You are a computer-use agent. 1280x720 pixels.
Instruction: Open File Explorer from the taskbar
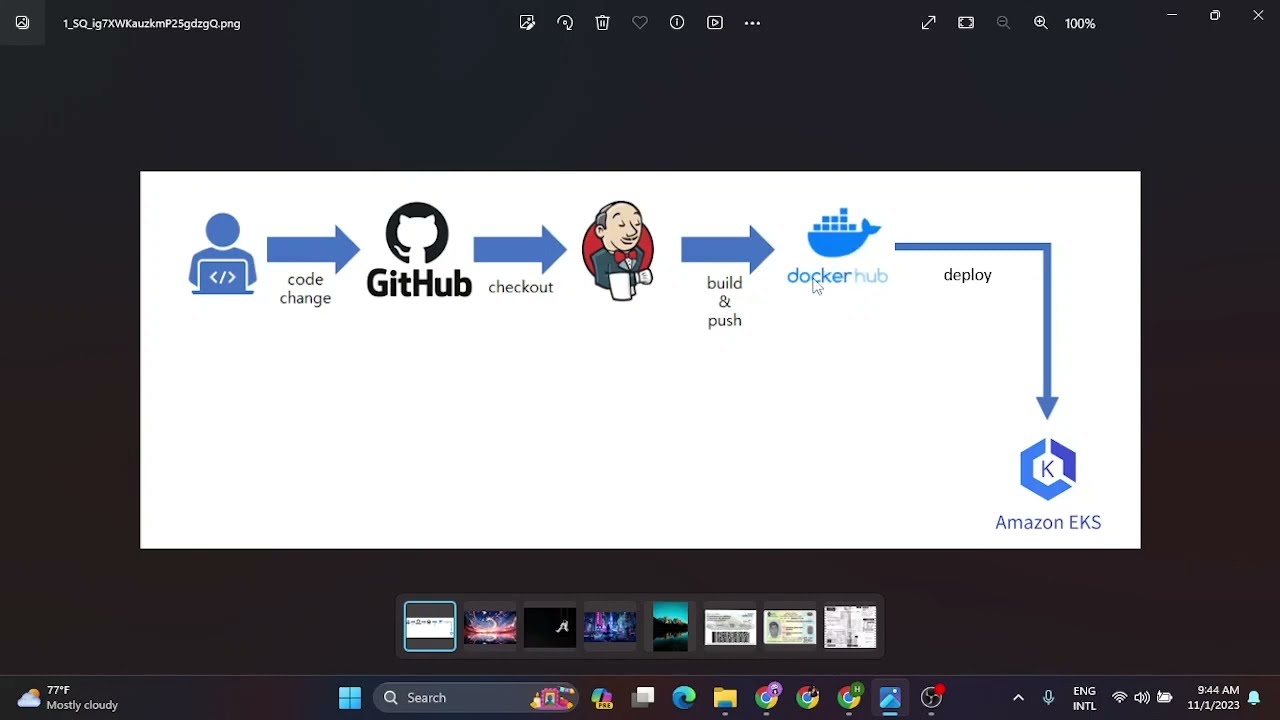click(725, 698)
